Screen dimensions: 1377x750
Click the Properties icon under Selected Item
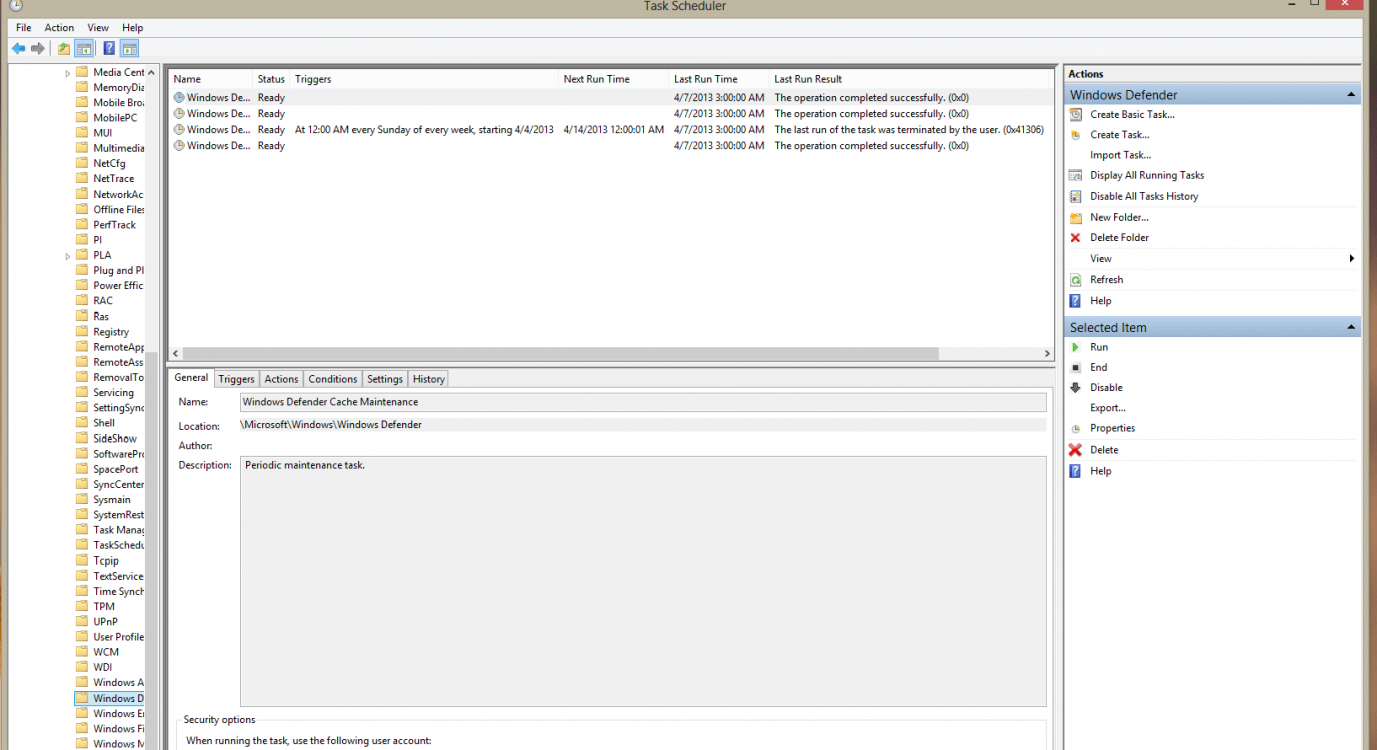(1075, 428)
